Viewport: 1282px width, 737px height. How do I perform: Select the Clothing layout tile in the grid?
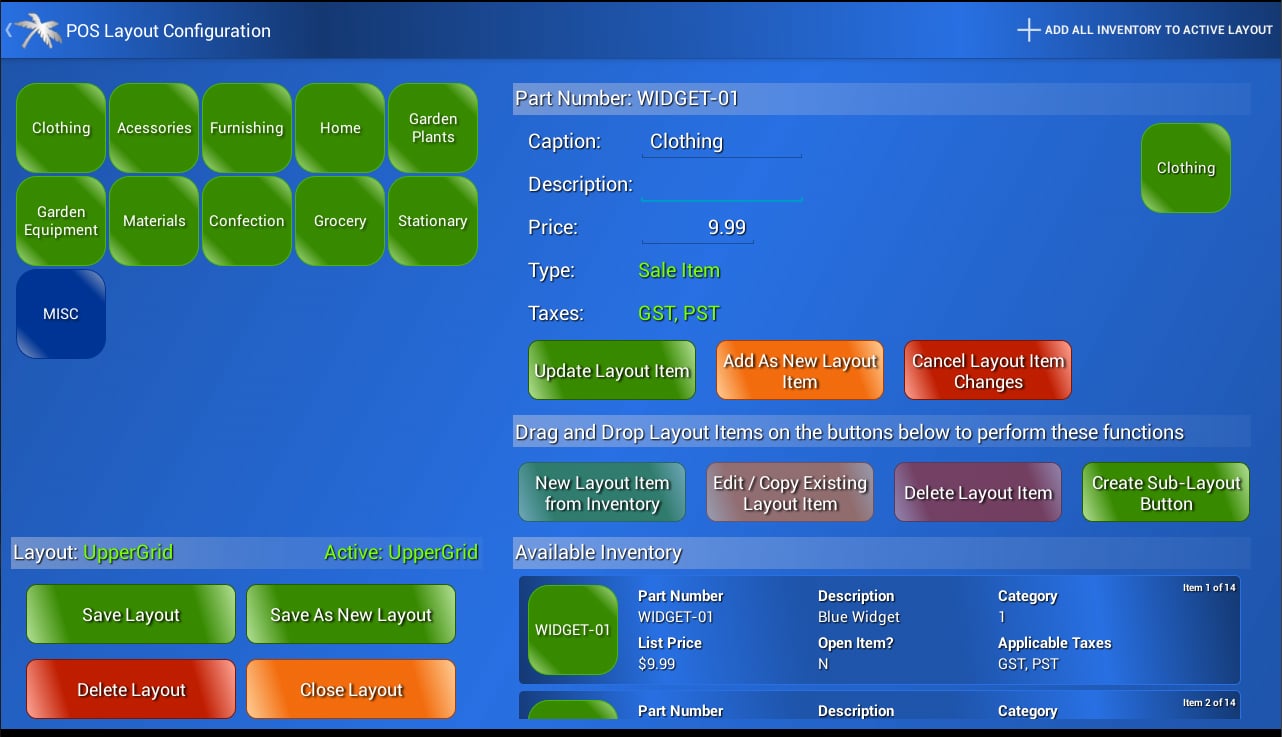[61, 128]
